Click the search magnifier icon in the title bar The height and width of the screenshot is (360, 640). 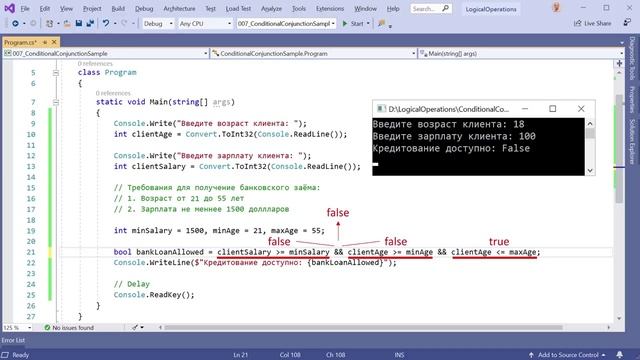[x=445, y=8]
